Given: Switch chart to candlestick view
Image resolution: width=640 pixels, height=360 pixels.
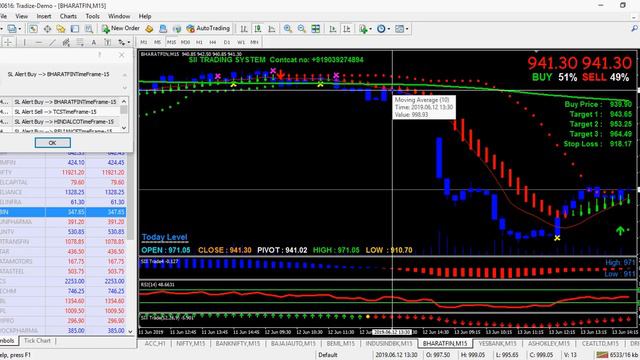Looking at the screenshot, I should (258, 29).
